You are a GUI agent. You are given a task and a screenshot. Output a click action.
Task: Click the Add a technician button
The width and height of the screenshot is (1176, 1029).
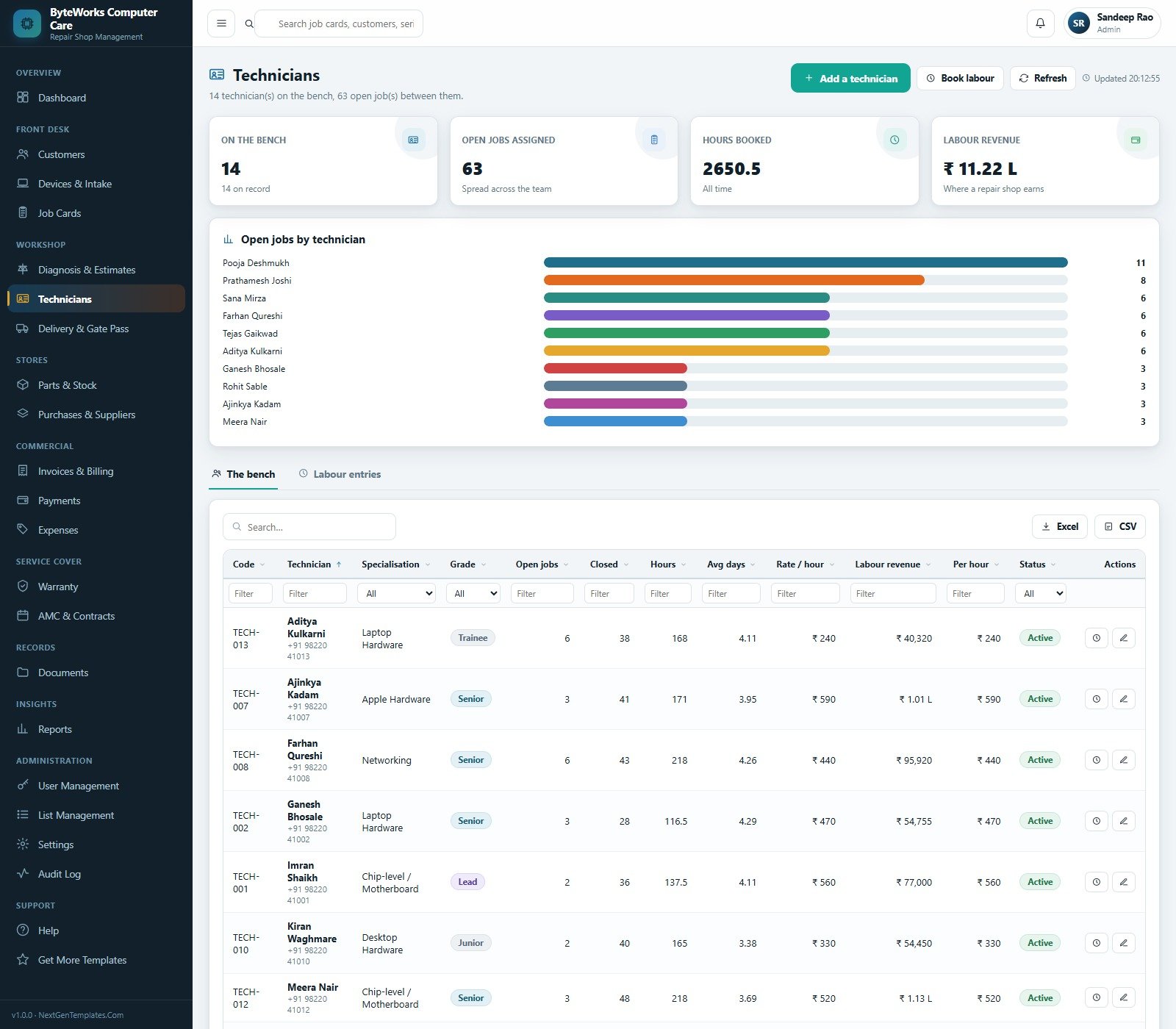pyautogui.click(x=850, y=78)
